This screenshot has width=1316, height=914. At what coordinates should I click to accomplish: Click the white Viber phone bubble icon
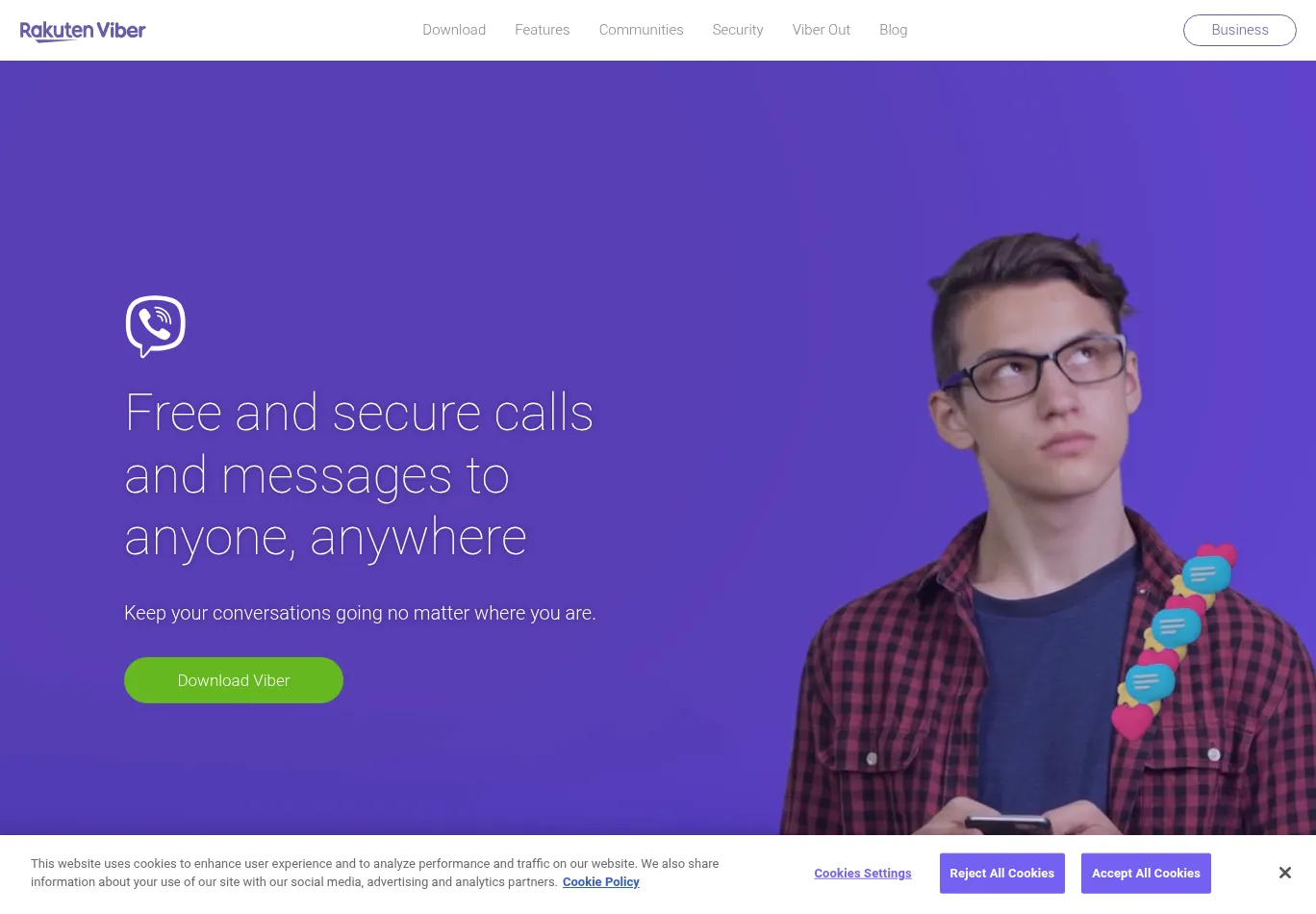click(x=155, y=326)
